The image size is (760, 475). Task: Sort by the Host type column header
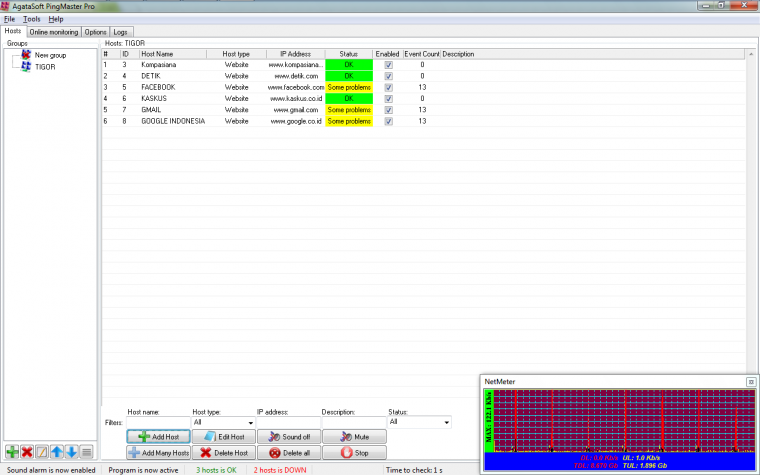[236, 54]
